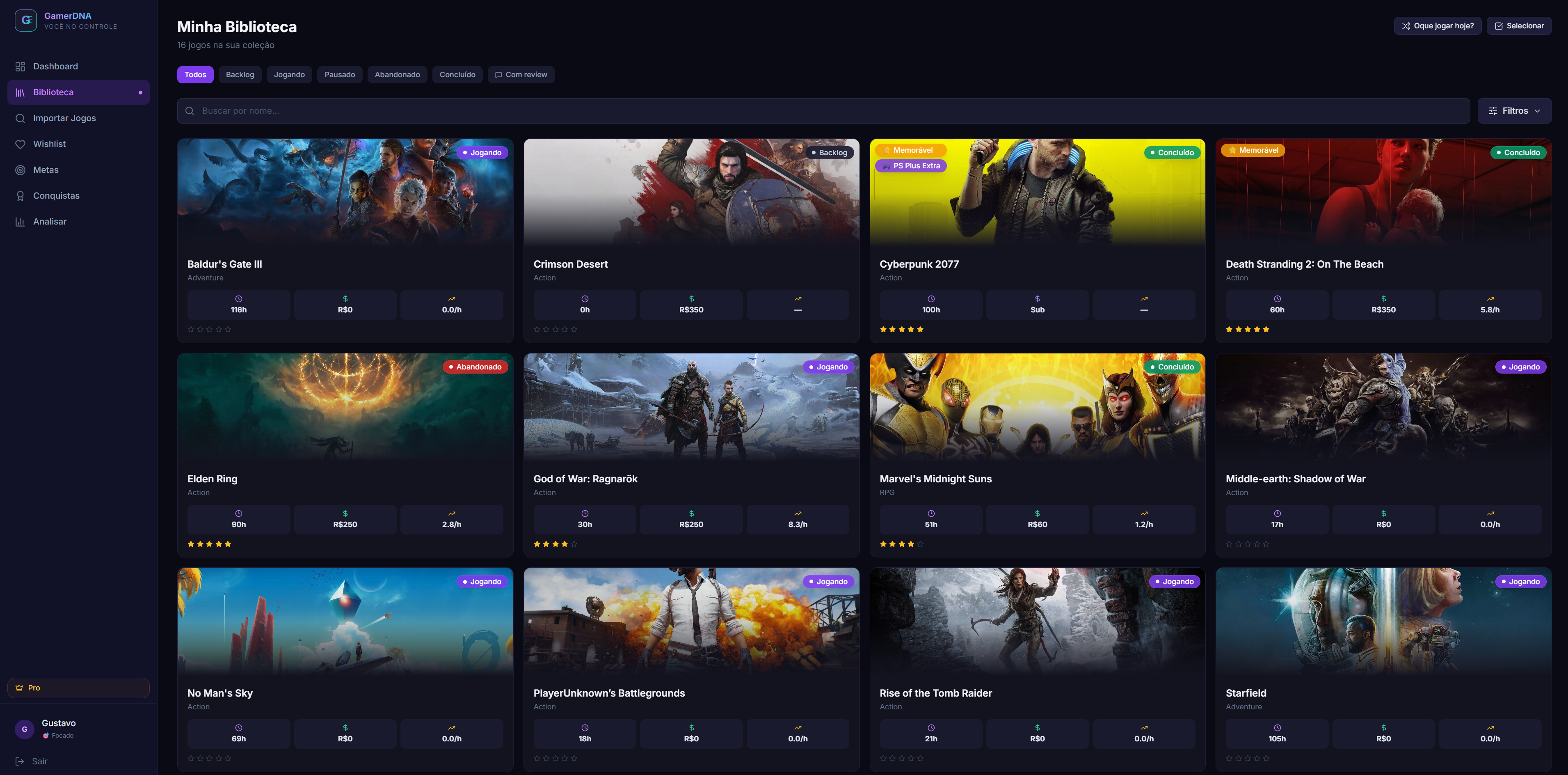This screenshot has height=775, width=1568.
Task: Open Importar Jogos in sidebar
Action: [78, 118]
